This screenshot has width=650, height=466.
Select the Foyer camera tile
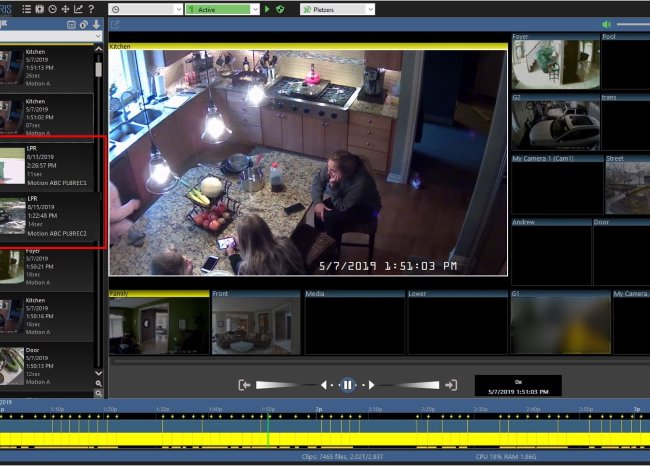555,61
